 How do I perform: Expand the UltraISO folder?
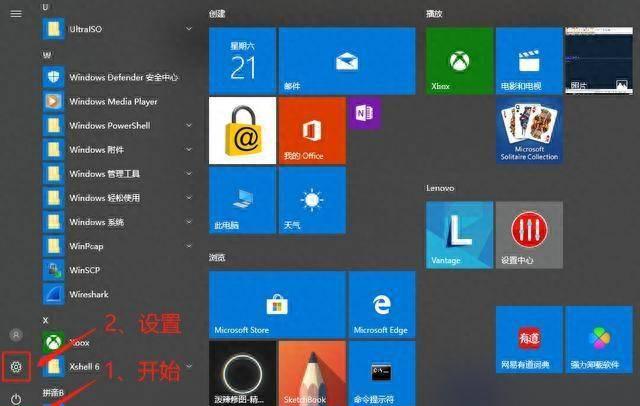coord(118,29)
